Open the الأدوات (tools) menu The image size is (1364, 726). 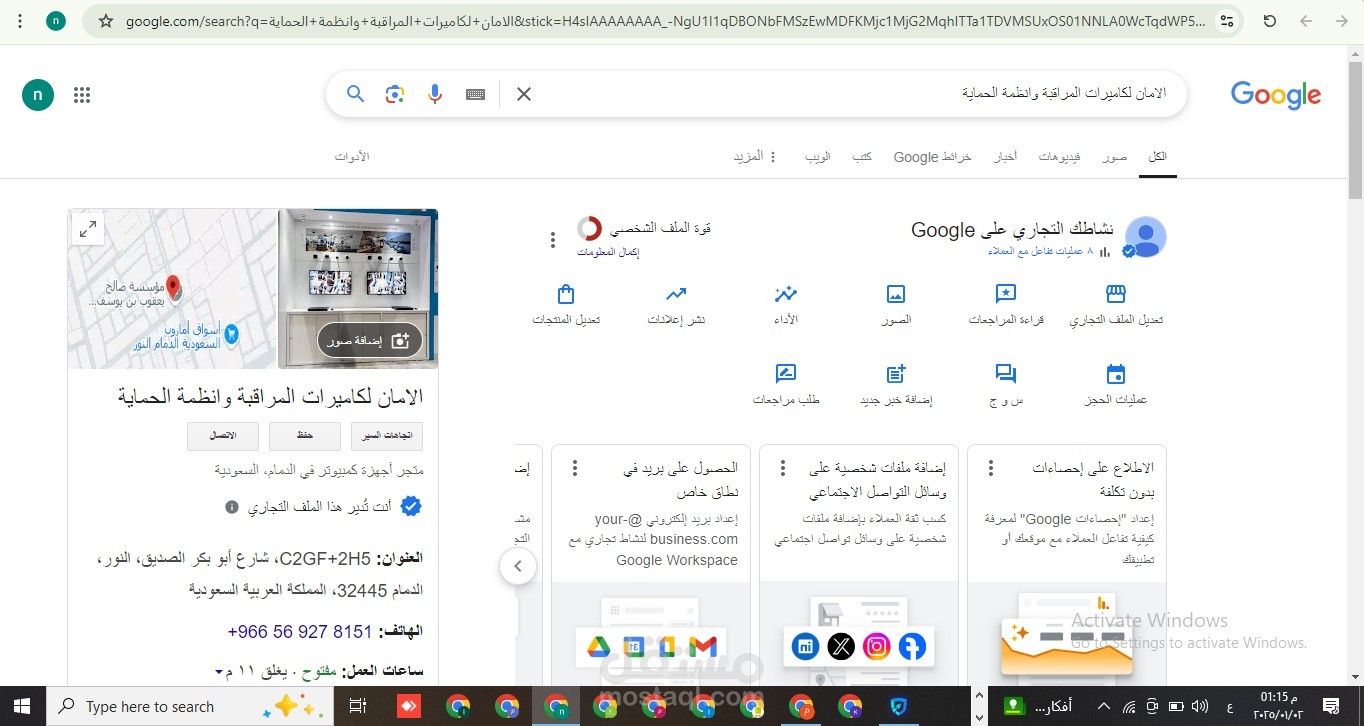352,157
